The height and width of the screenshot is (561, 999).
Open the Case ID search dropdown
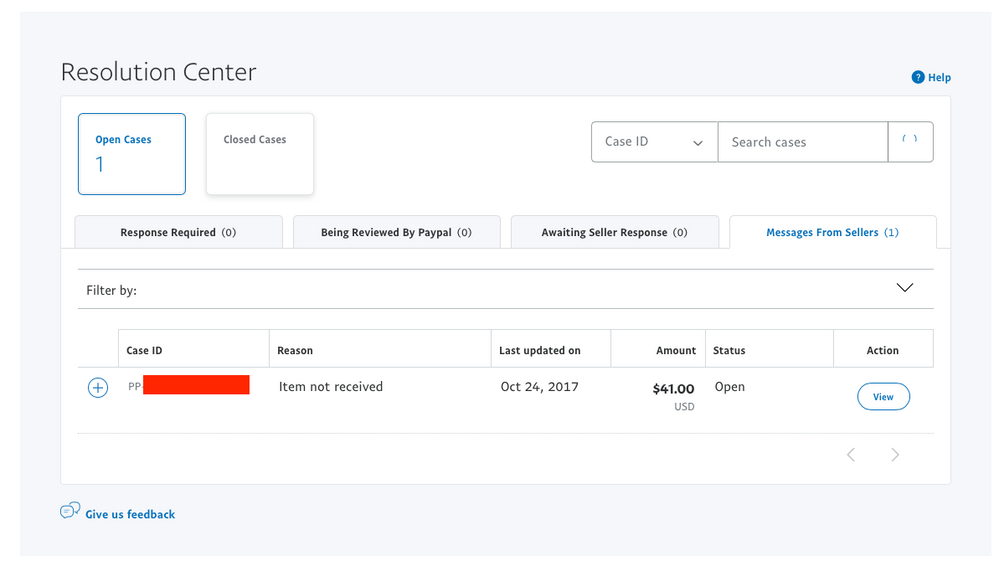coord(654,141)
